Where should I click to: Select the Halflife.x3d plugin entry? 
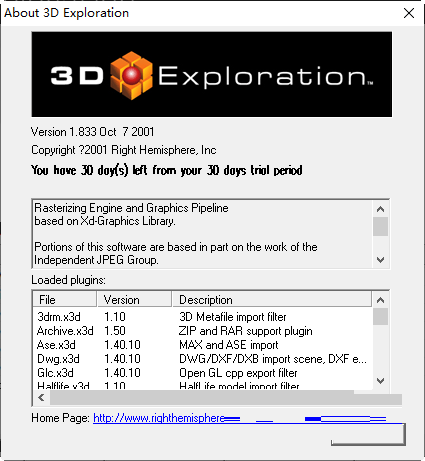[x=63, y=386]
